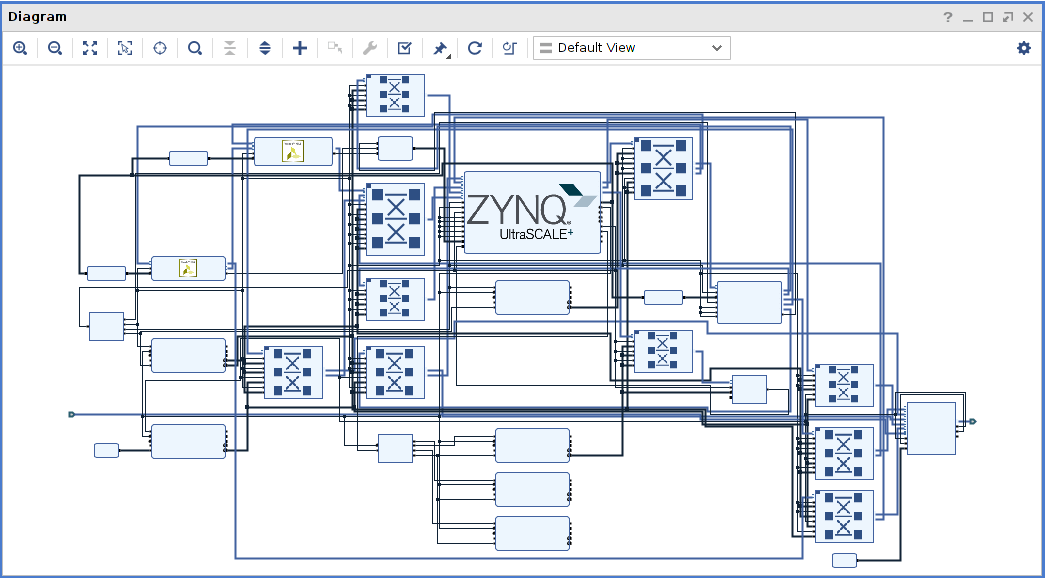
Task: Float the Diagram window
Action: coord(1008,17)
